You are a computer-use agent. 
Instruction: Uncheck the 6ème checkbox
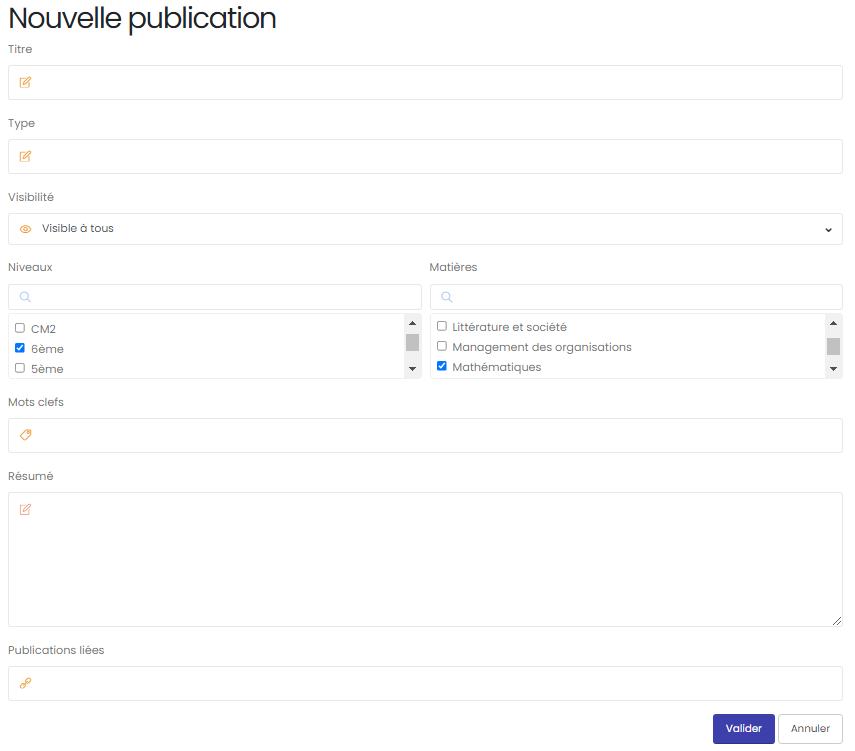tap(20, 348)
